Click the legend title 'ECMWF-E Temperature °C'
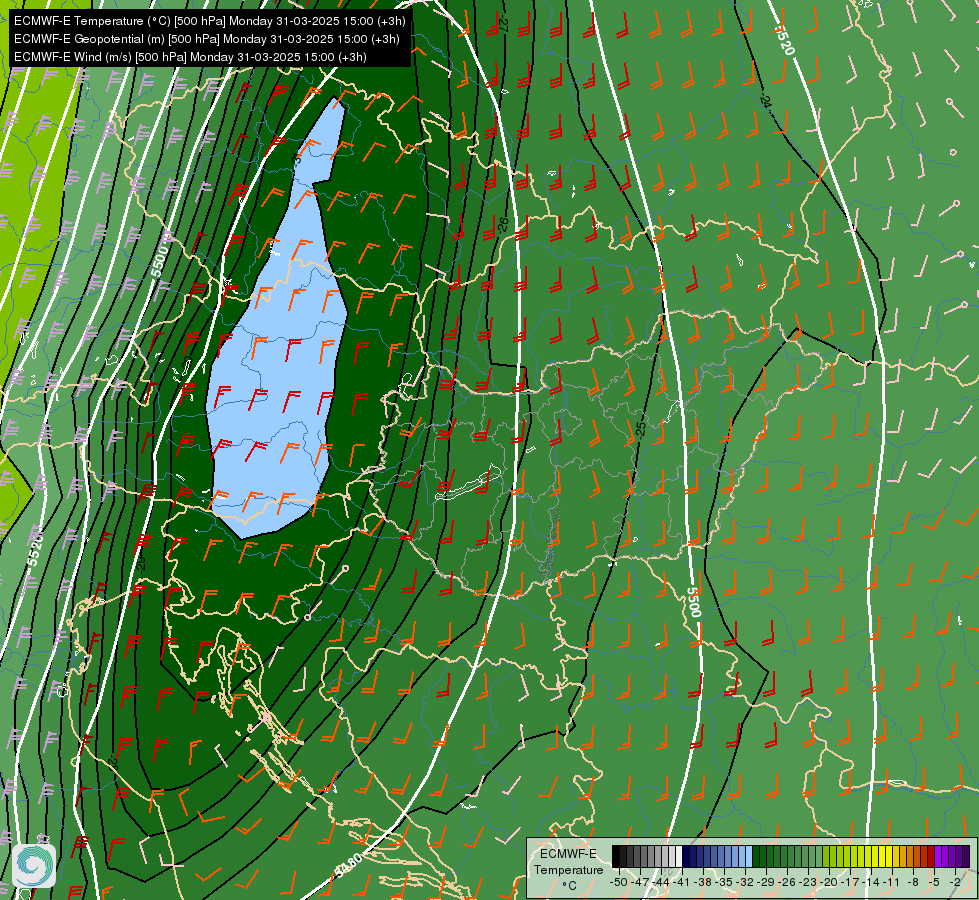Image resolution: width=979 pixels, height=900 pixels. pos(568,869)
